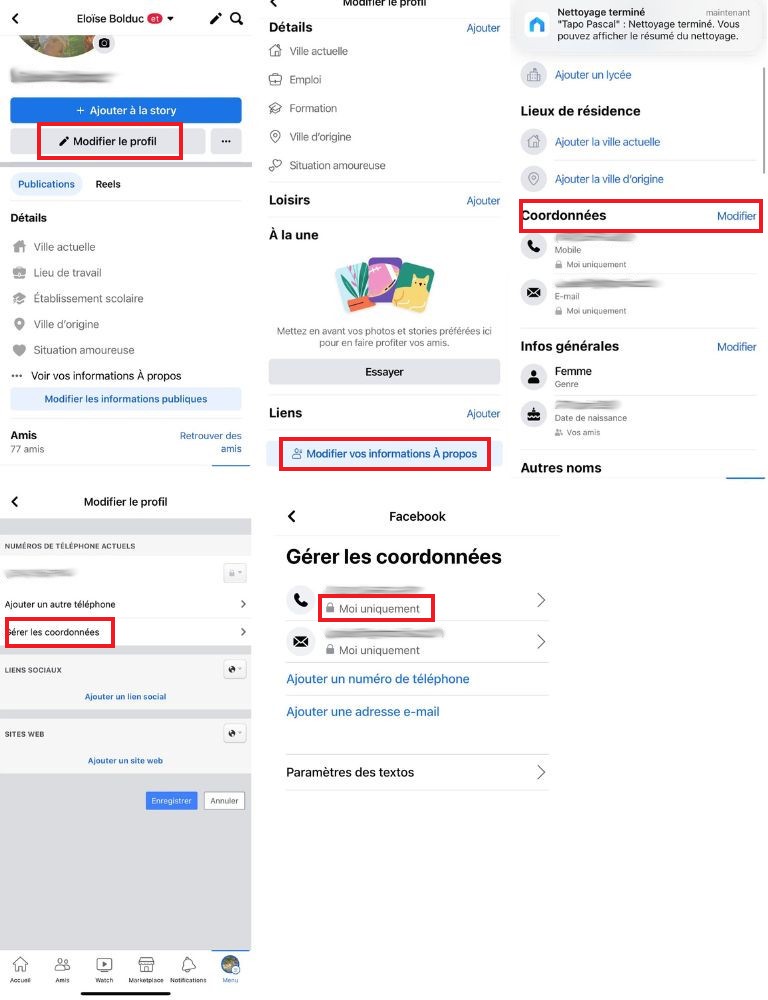
Task: Open the Watch video icon
Action: [104, 969]
